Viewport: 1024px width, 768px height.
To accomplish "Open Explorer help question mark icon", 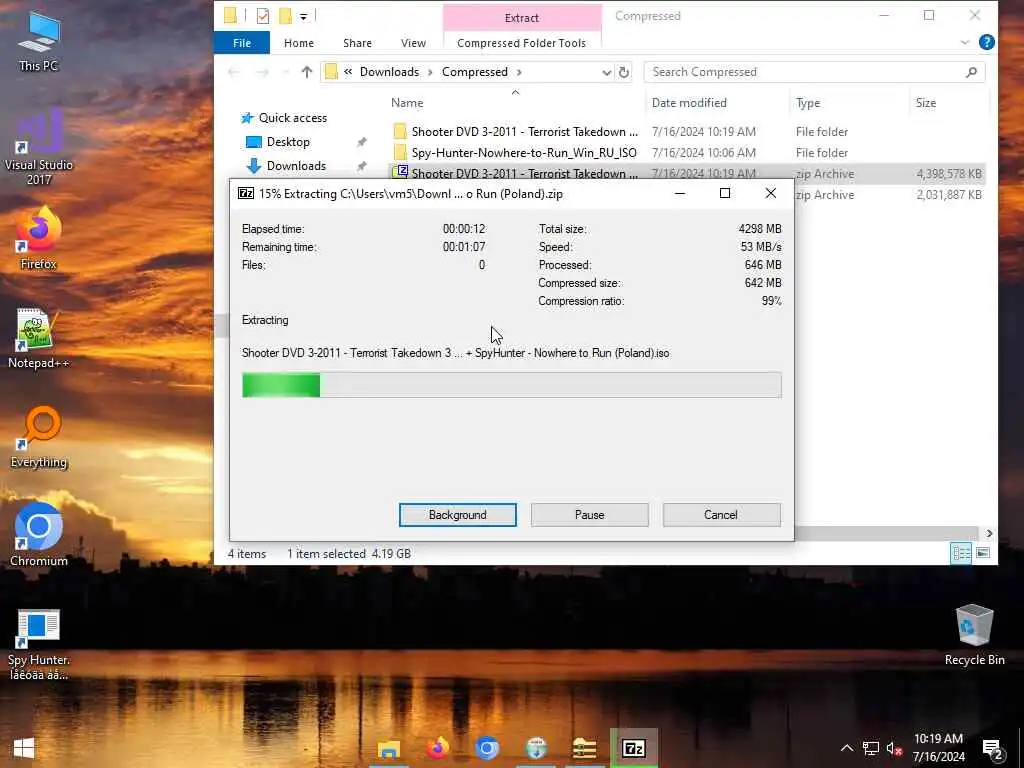I will coord(986,42).
